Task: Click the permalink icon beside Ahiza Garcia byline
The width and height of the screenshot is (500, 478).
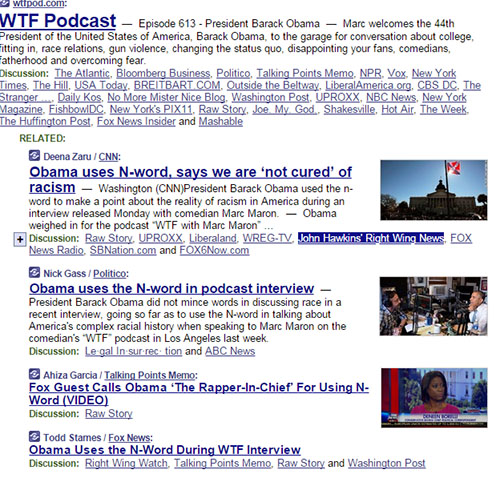Action: point(34,374)
